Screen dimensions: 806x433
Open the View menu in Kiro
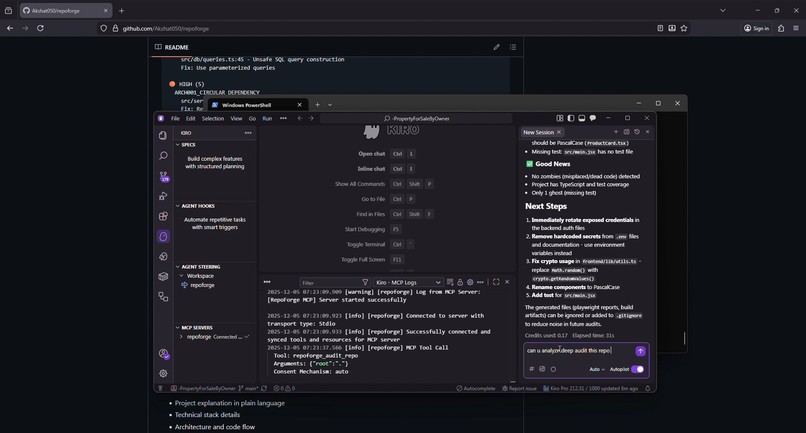coord(236,118)
